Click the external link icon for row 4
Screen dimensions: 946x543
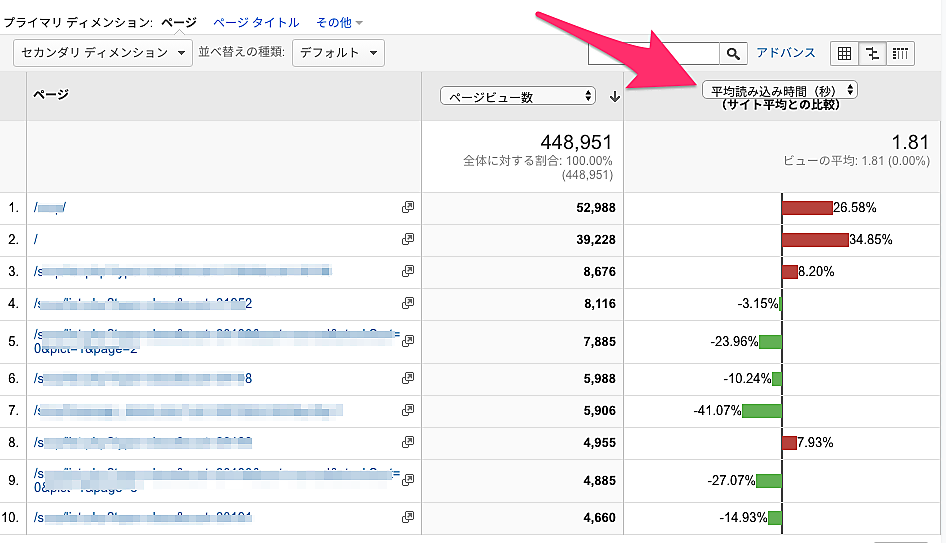407,303
